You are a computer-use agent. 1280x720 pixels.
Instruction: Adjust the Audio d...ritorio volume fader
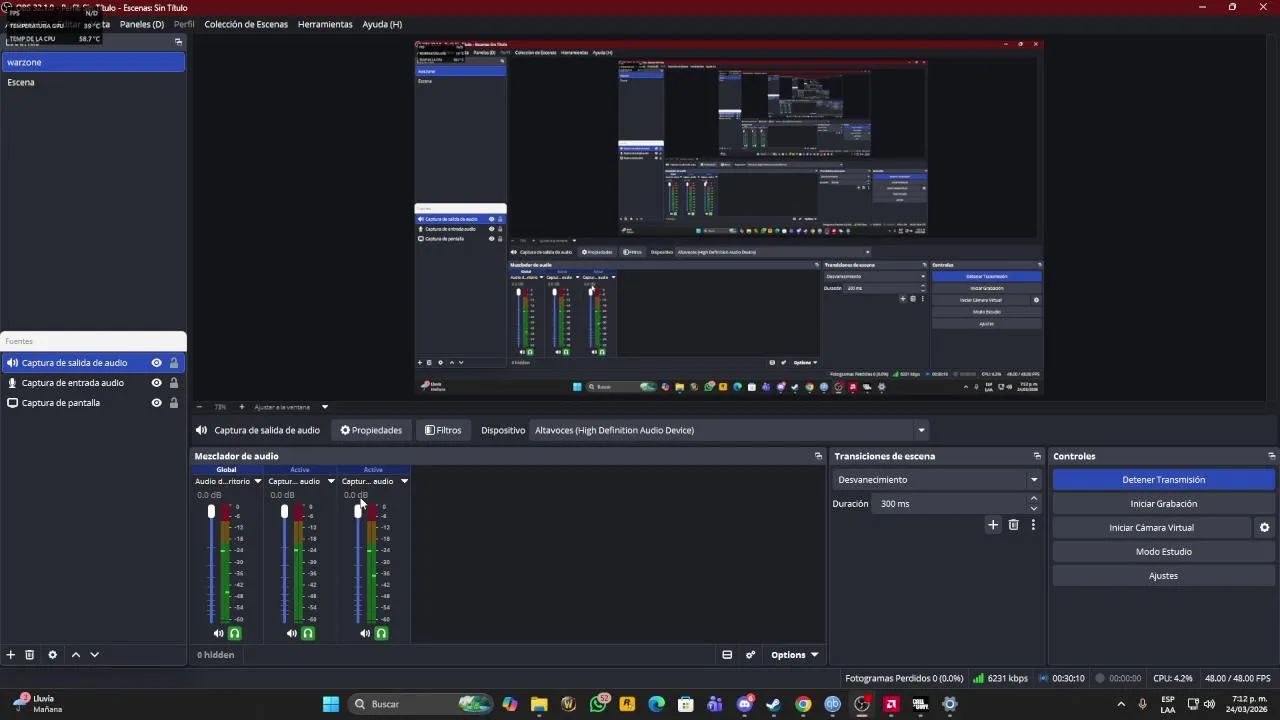click(211, 512)
